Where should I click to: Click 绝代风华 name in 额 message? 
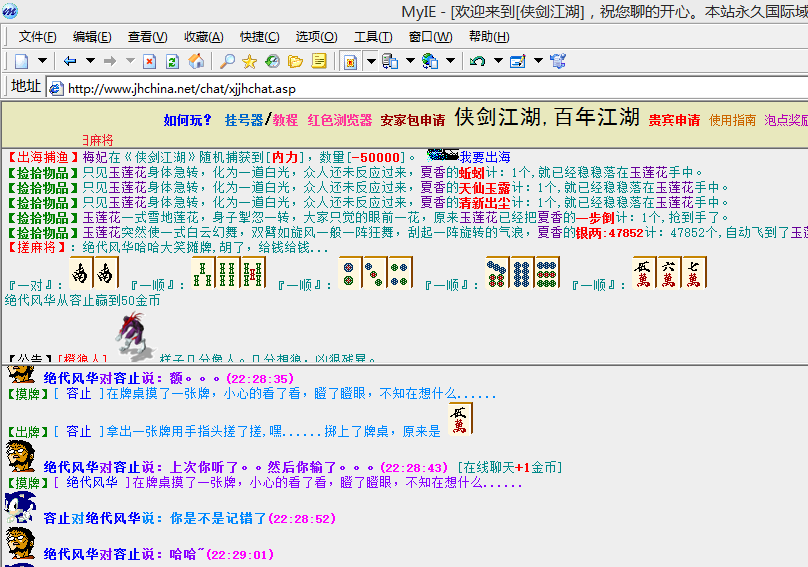click(71, 378)
